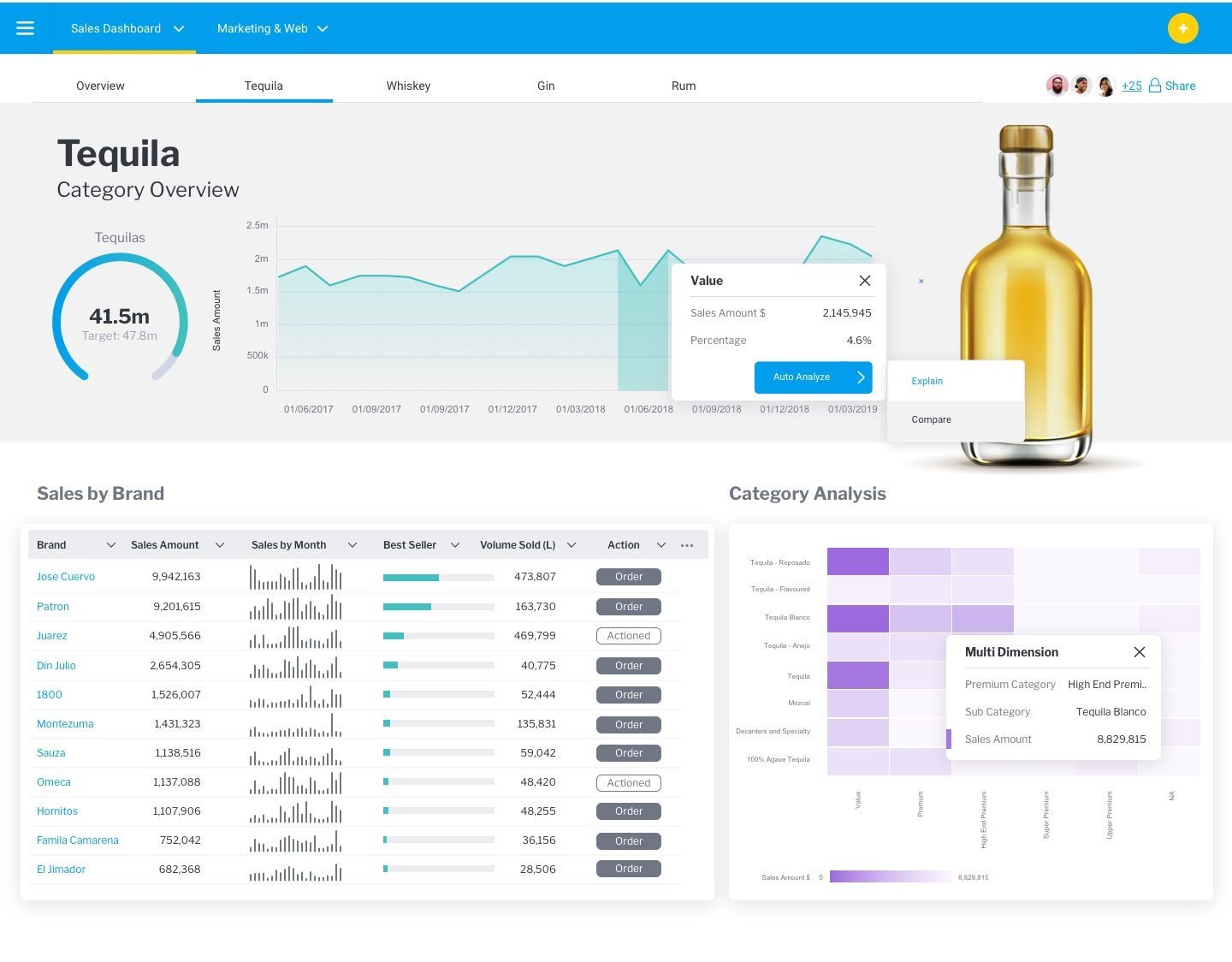Click the Sales Amount gradient legend bar
The height and width of the screenshot is (962, 1232).
pyautogui.click(x=890, y=876)
